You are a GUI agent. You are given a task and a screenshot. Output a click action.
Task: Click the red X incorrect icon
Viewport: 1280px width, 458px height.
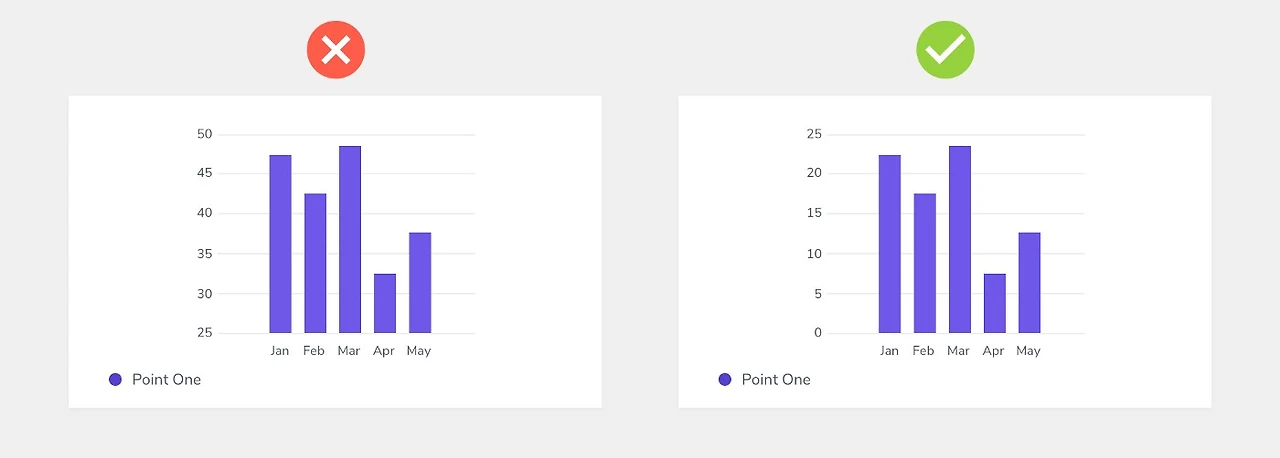click(336, 50)
